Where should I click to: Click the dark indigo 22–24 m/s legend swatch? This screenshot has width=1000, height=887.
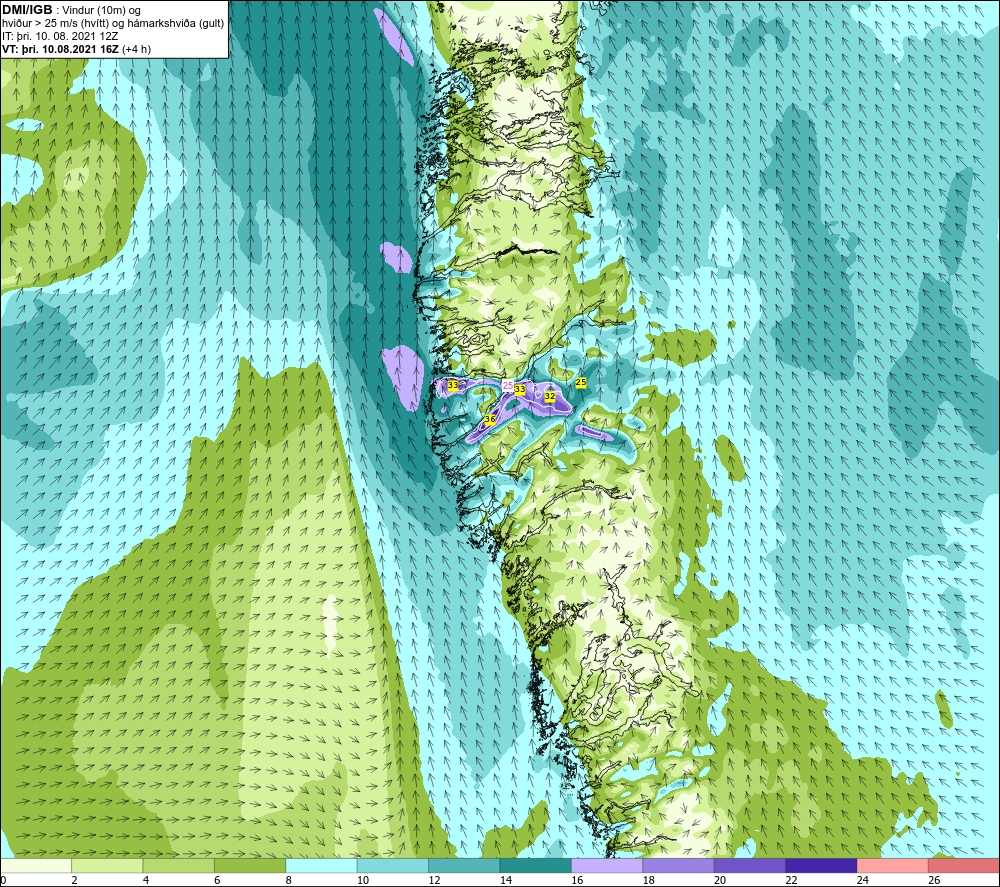821,865
